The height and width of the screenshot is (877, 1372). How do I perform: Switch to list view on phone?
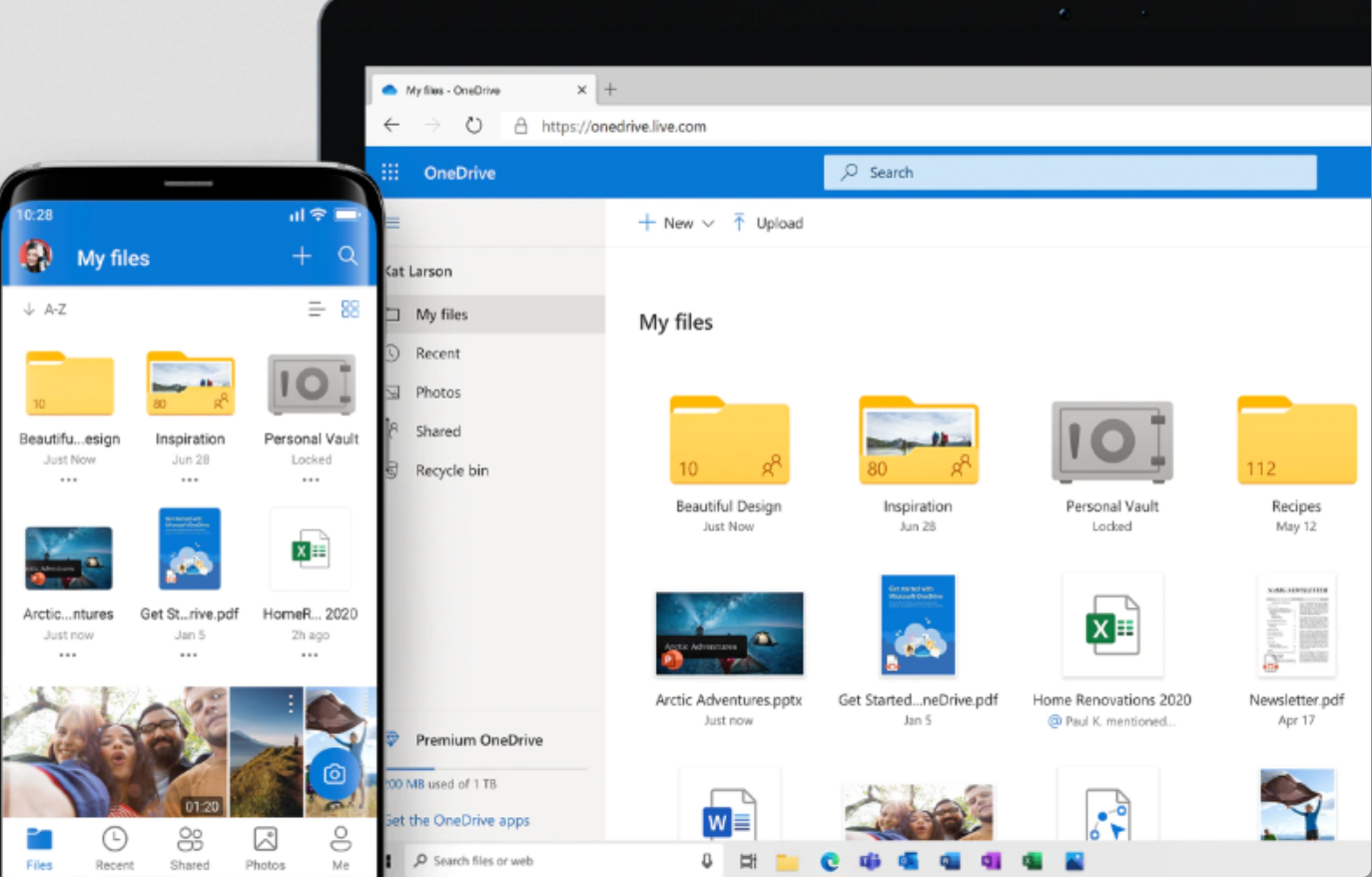tap(317, 310)
